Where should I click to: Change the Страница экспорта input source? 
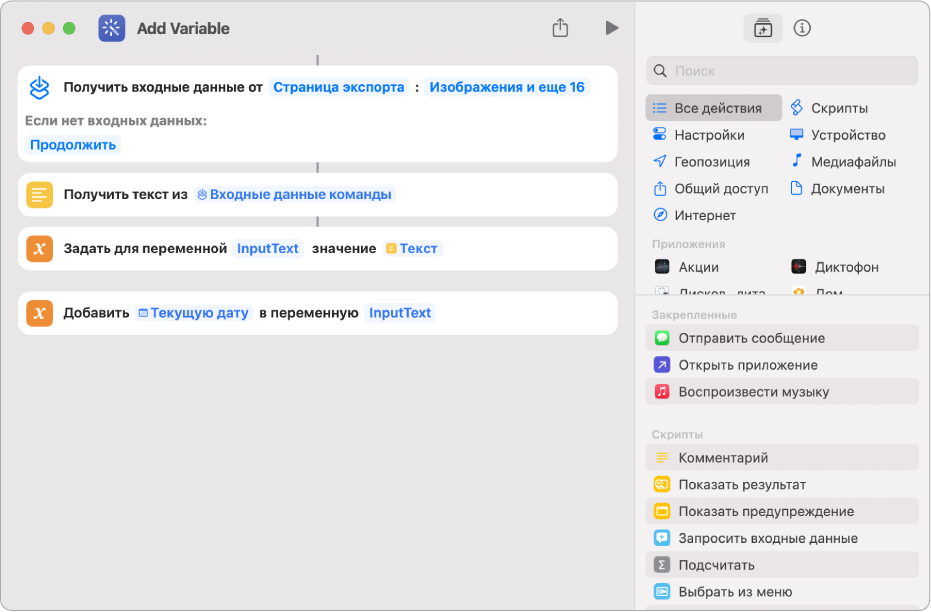(x=338, y=87)
